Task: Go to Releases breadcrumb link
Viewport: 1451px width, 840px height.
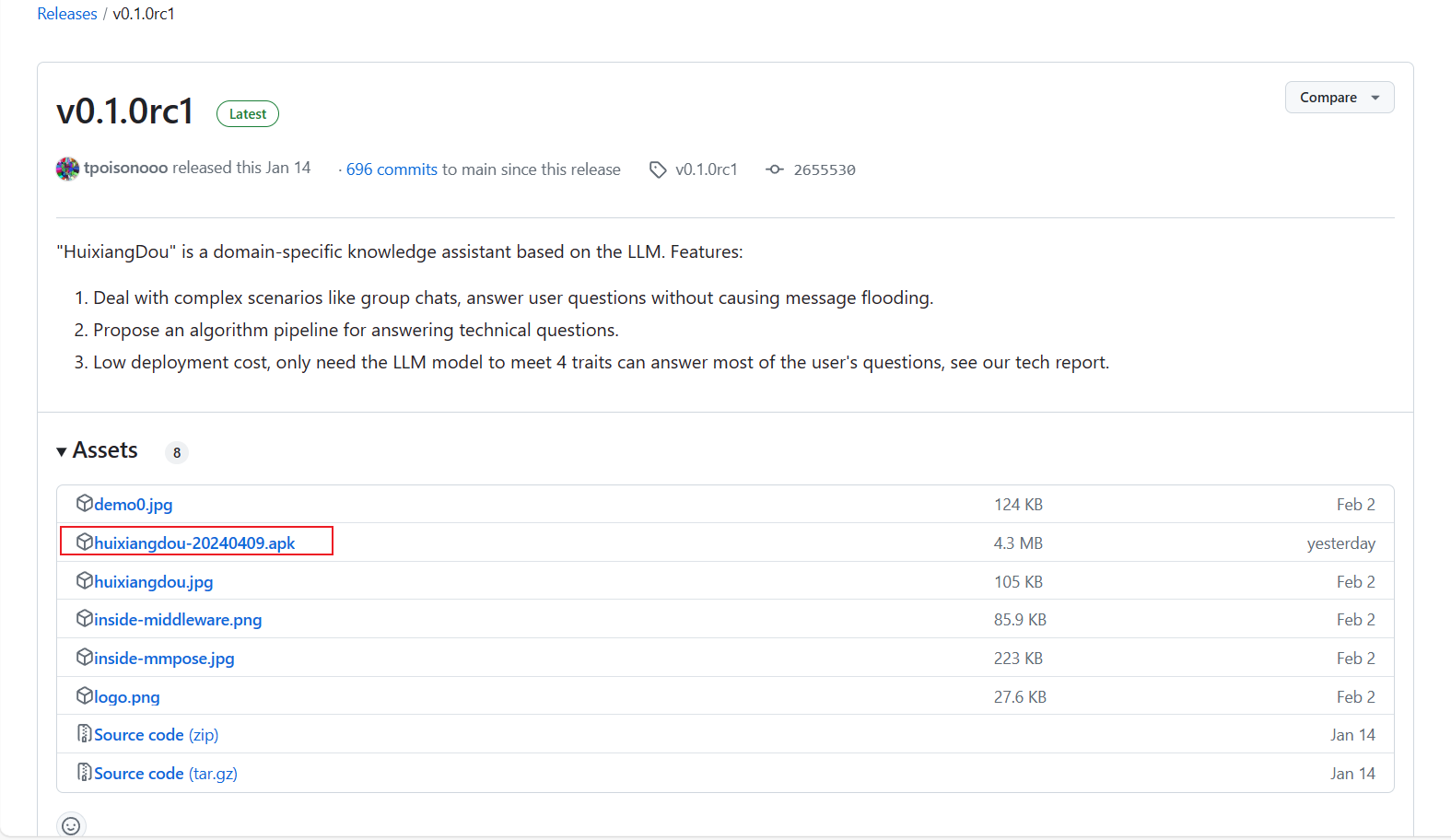Action: 67,14
